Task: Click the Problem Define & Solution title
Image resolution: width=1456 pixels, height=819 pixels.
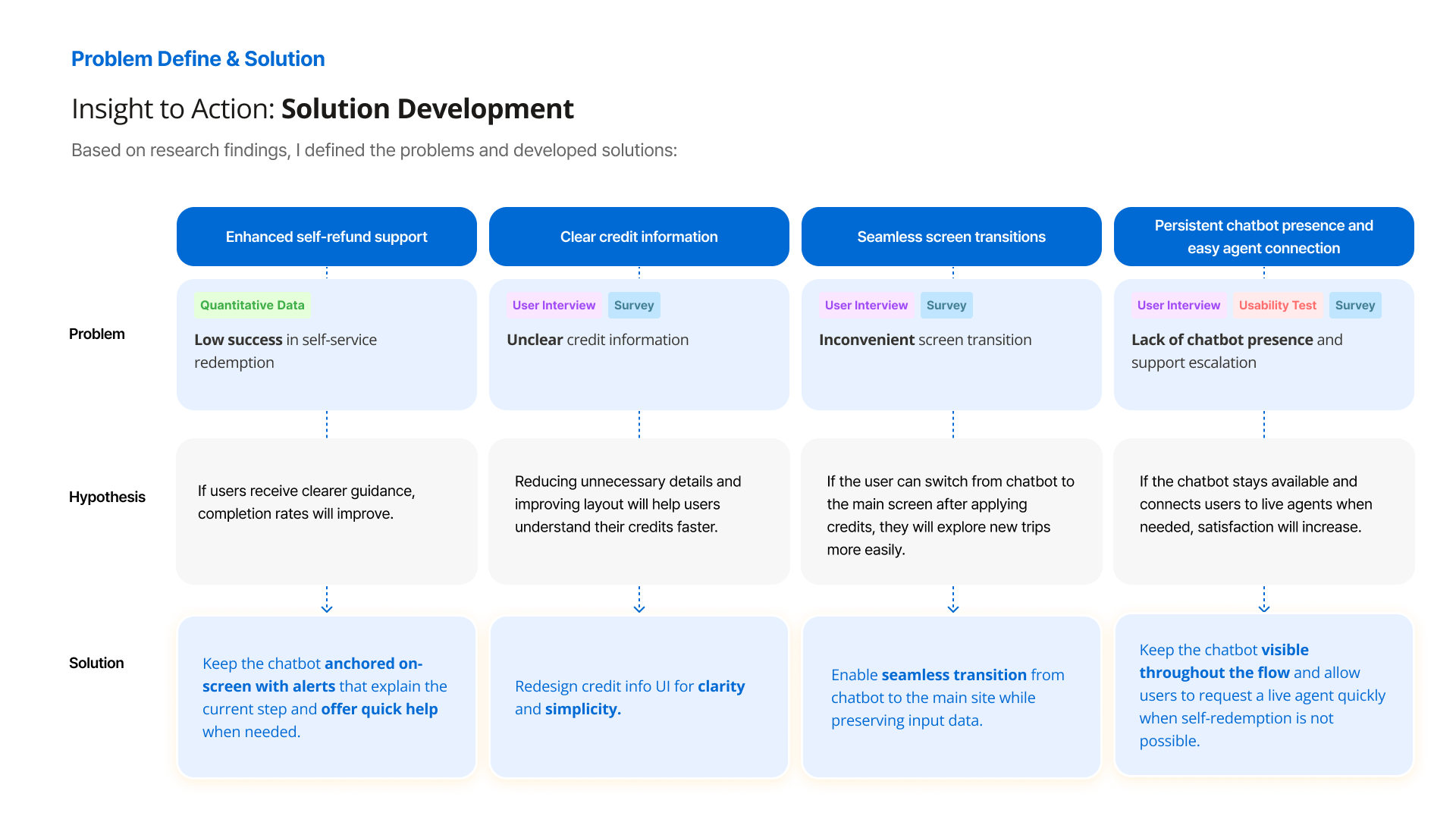Action: tap(198, 59)
